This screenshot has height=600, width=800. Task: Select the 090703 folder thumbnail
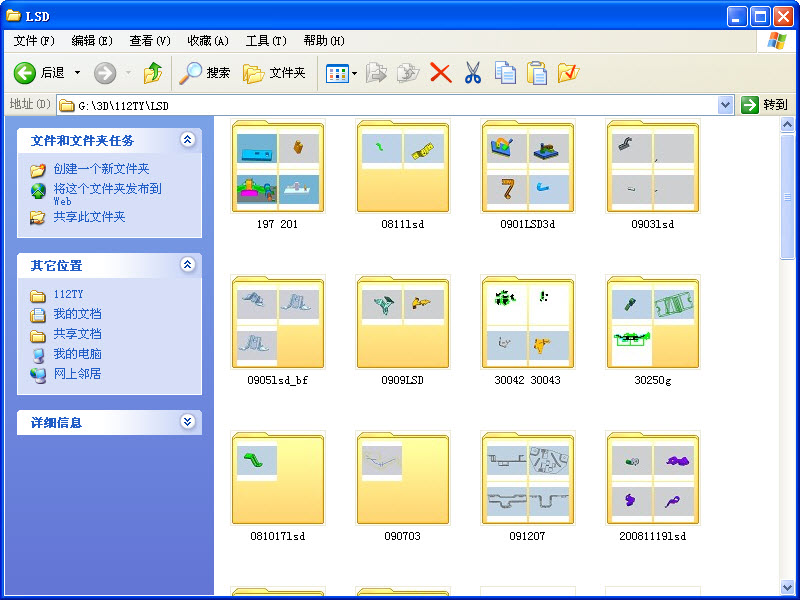[403, 479]
